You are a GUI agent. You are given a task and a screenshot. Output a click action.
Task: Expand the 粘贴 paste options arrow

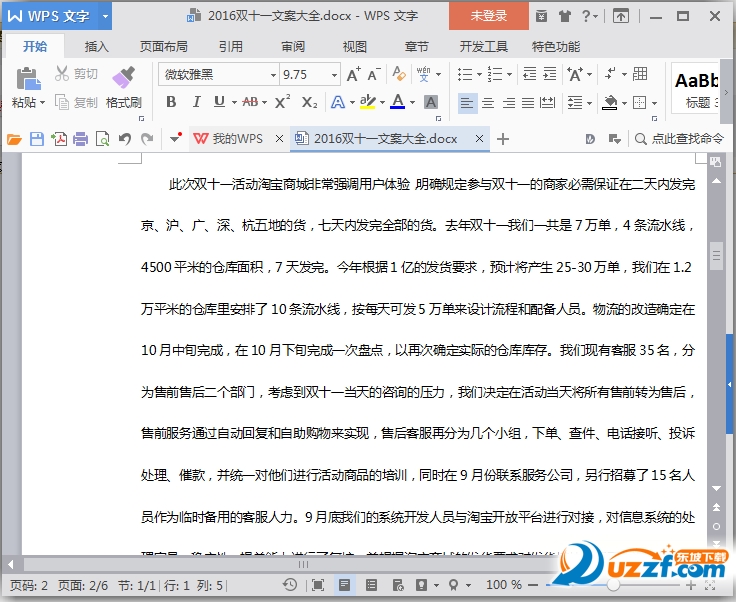42,102
